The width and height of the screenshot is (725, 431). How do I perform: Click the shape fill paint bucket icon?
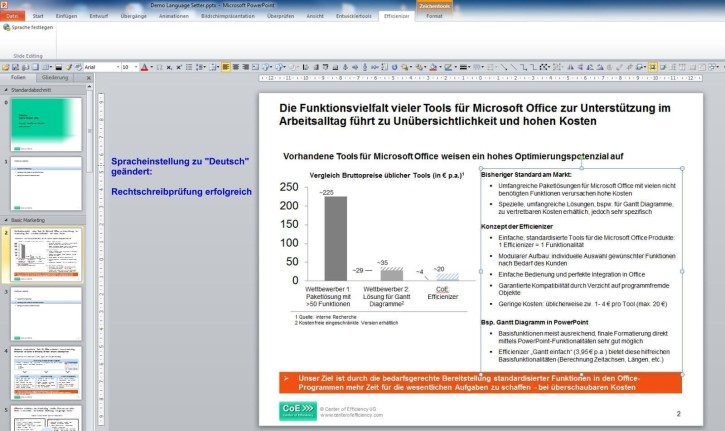[434, 67]
